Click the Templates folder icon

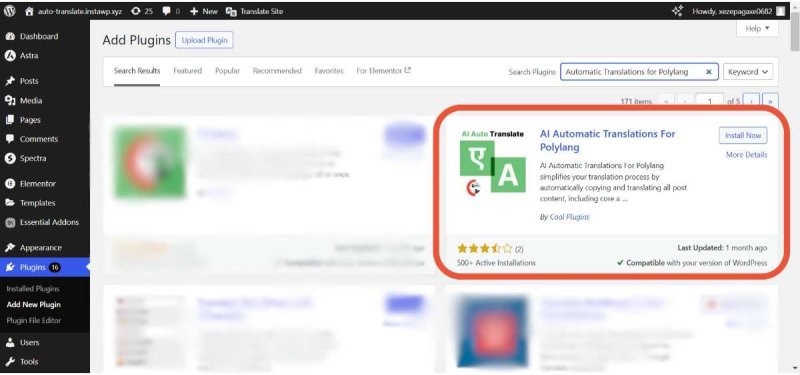pos(10,203)
